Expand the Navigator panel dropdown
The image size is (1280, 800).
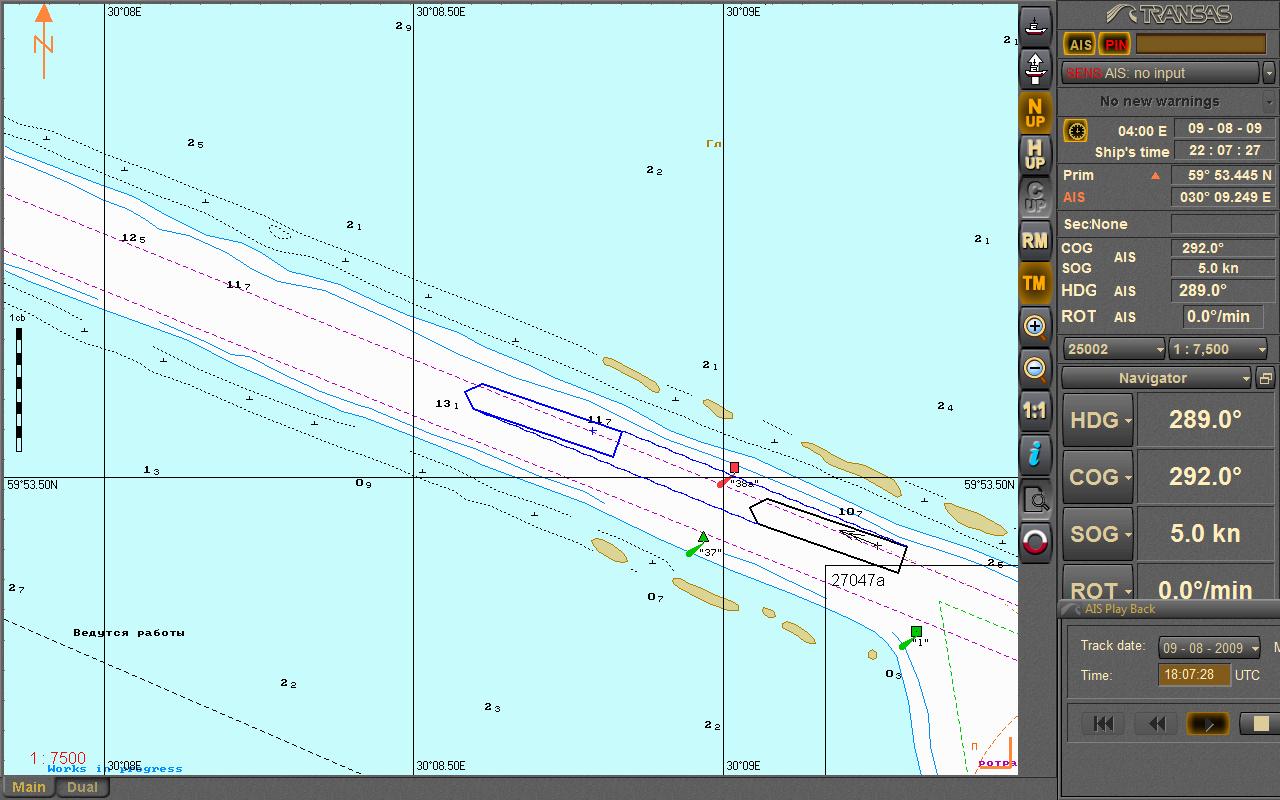point(1245,378)
